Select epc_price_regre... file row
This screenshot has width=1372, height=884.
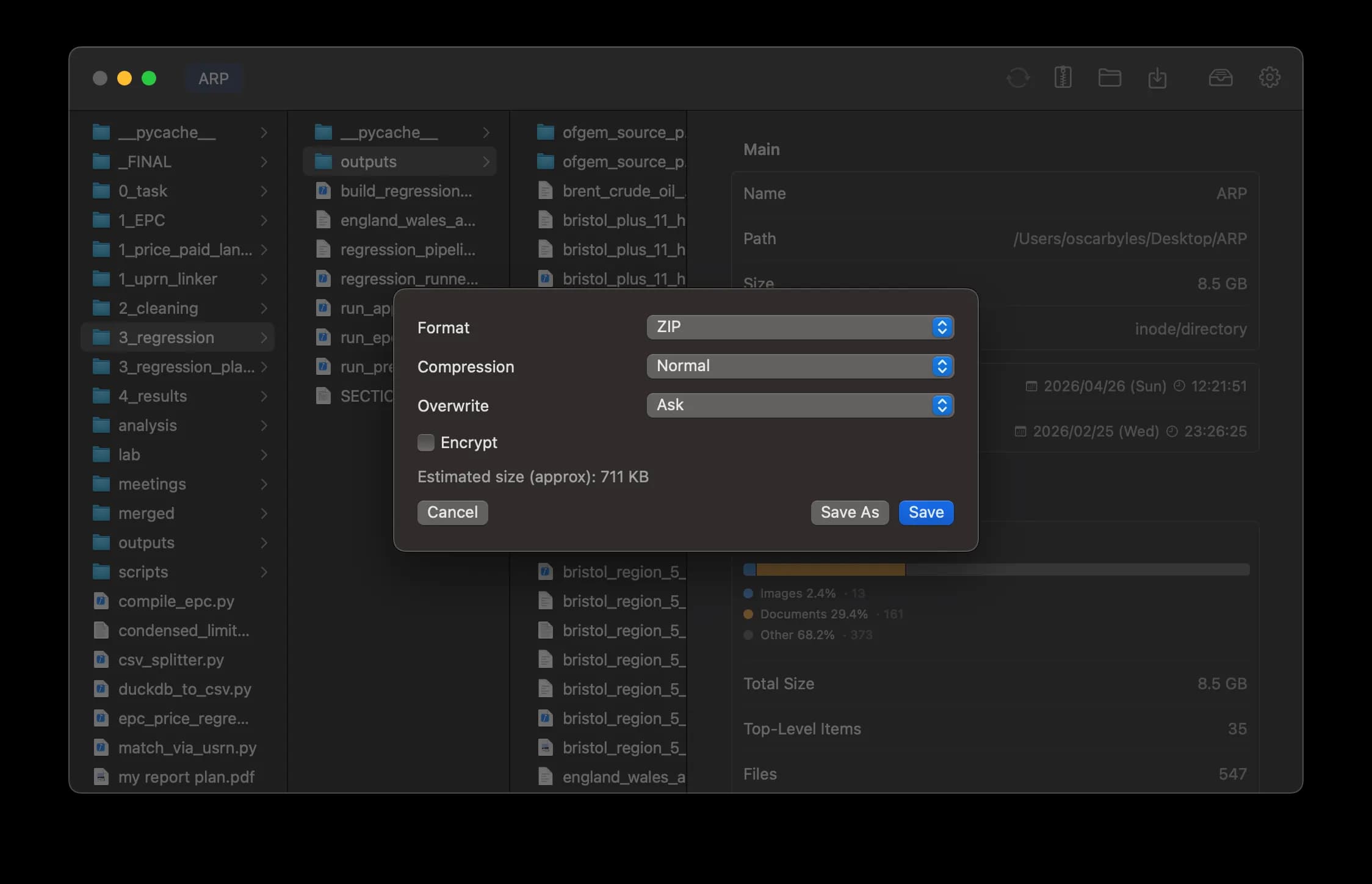[x=178, y=719]
